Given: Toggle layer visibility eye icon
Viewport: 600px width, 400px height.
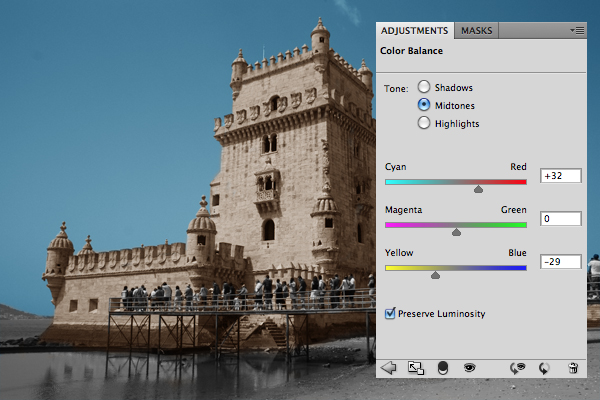Looking at the screenshot, I should point(470,368).
